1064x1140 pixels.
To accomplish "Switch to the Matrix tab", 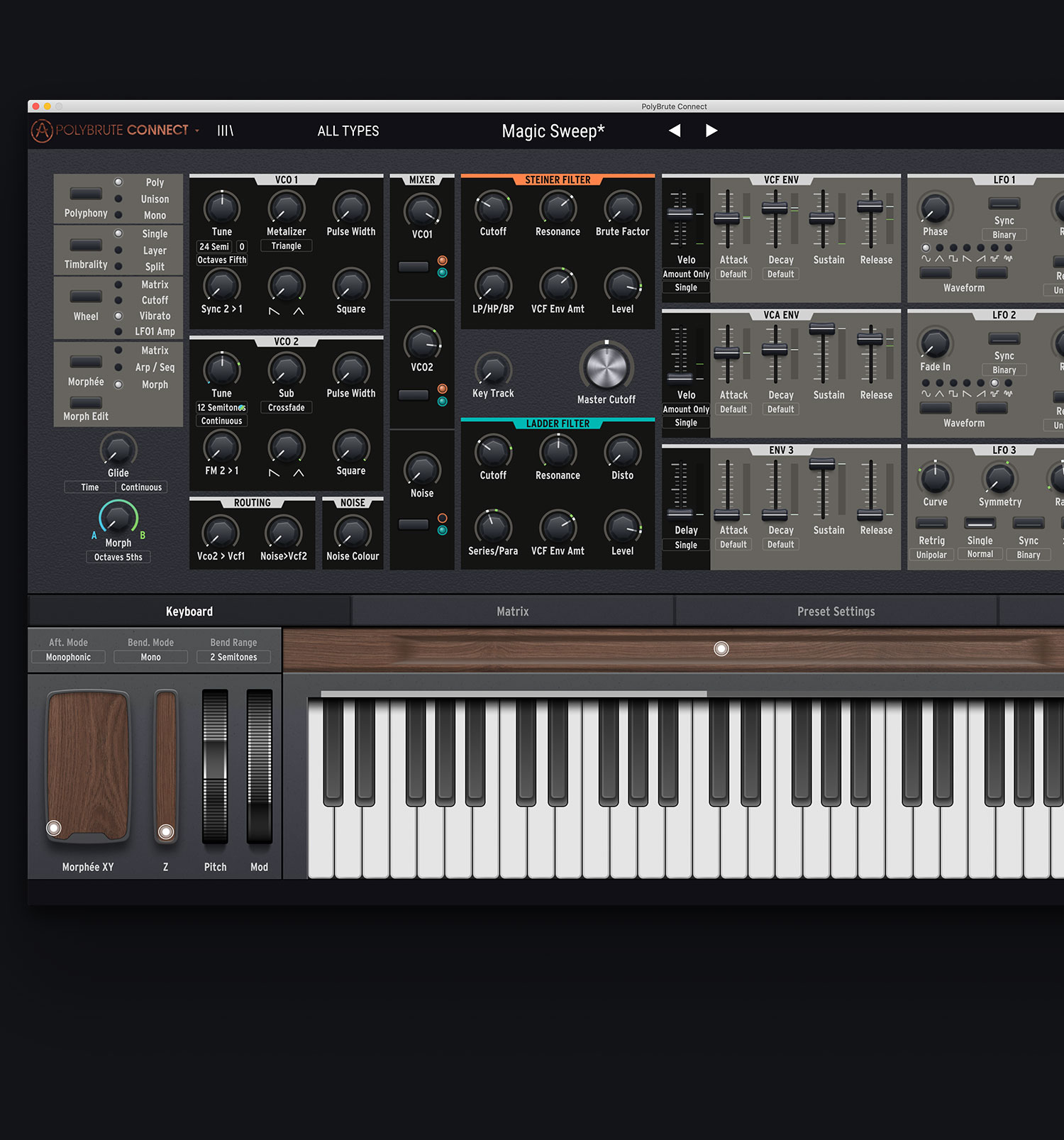I will pyautogui.click(x=512, y=611).
